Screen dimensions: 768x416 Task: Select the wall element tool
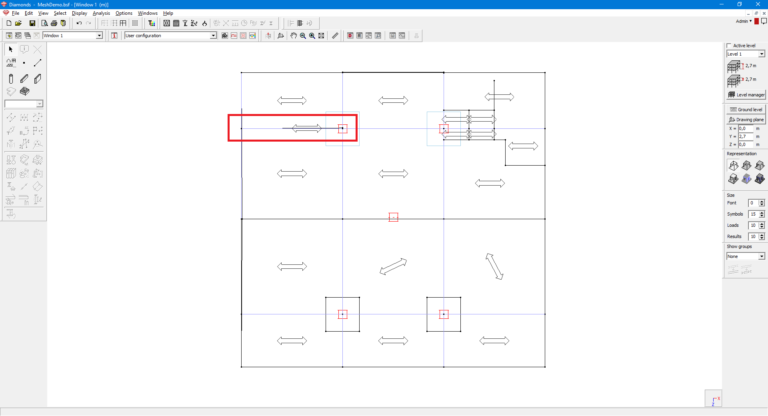point(38,79)
